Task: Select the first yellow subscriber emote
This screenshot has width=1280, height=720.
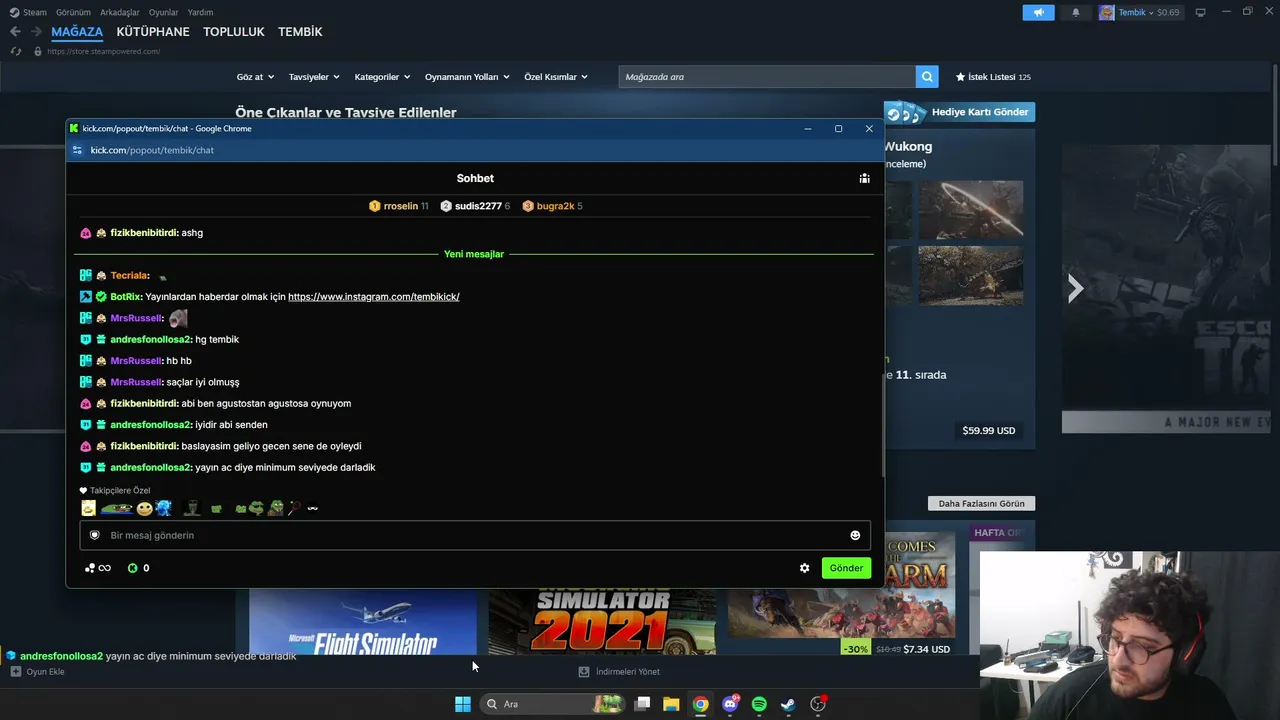Action: click(x=89, y=508)
